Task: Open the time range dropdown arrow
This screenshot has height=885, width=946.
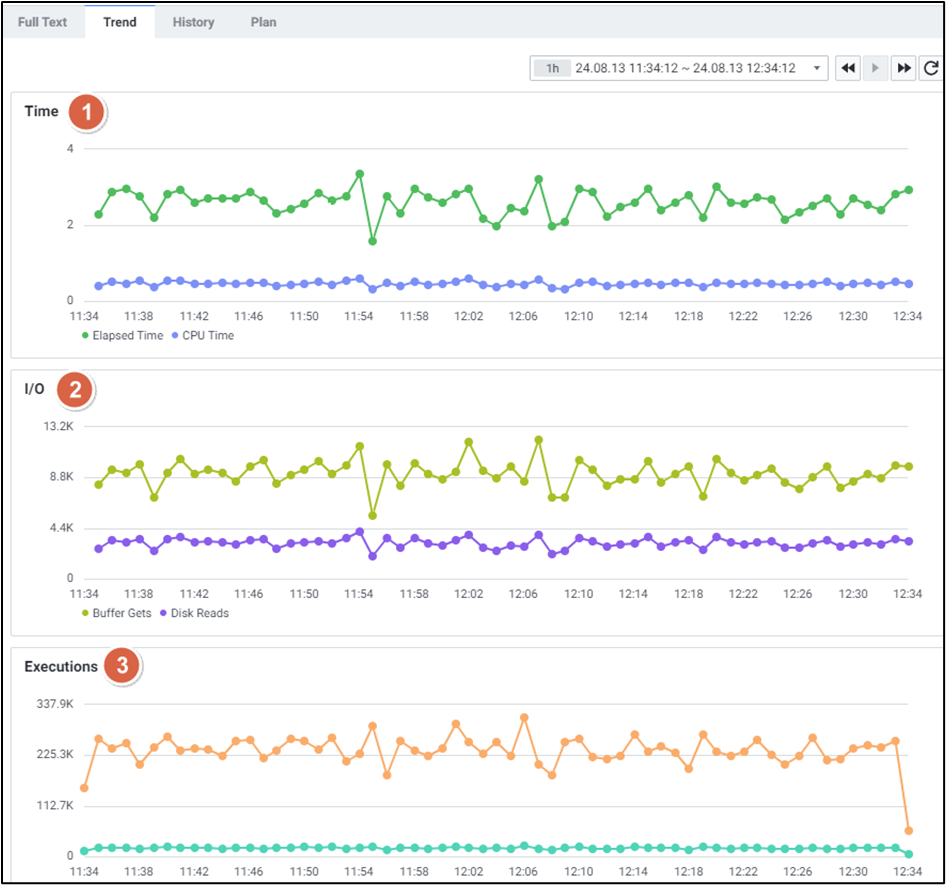Action: pos(818,68)
